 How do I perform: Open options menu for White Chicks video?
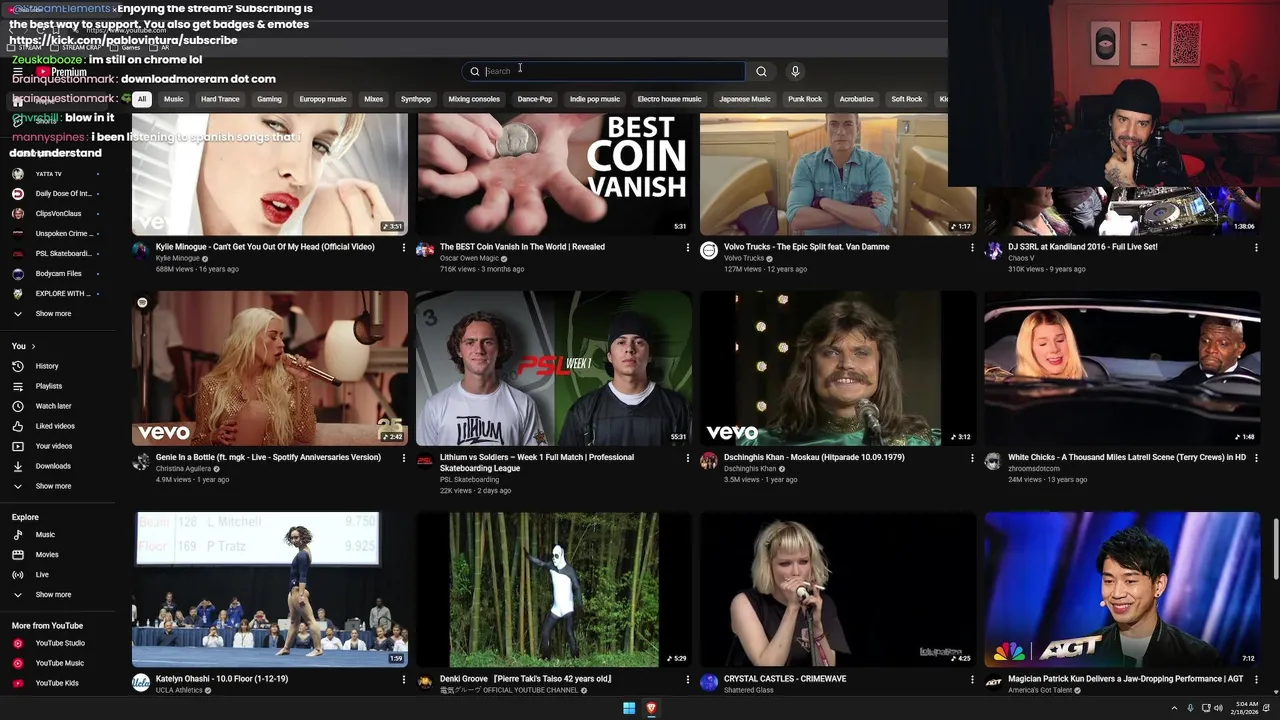click(1255, 458)
